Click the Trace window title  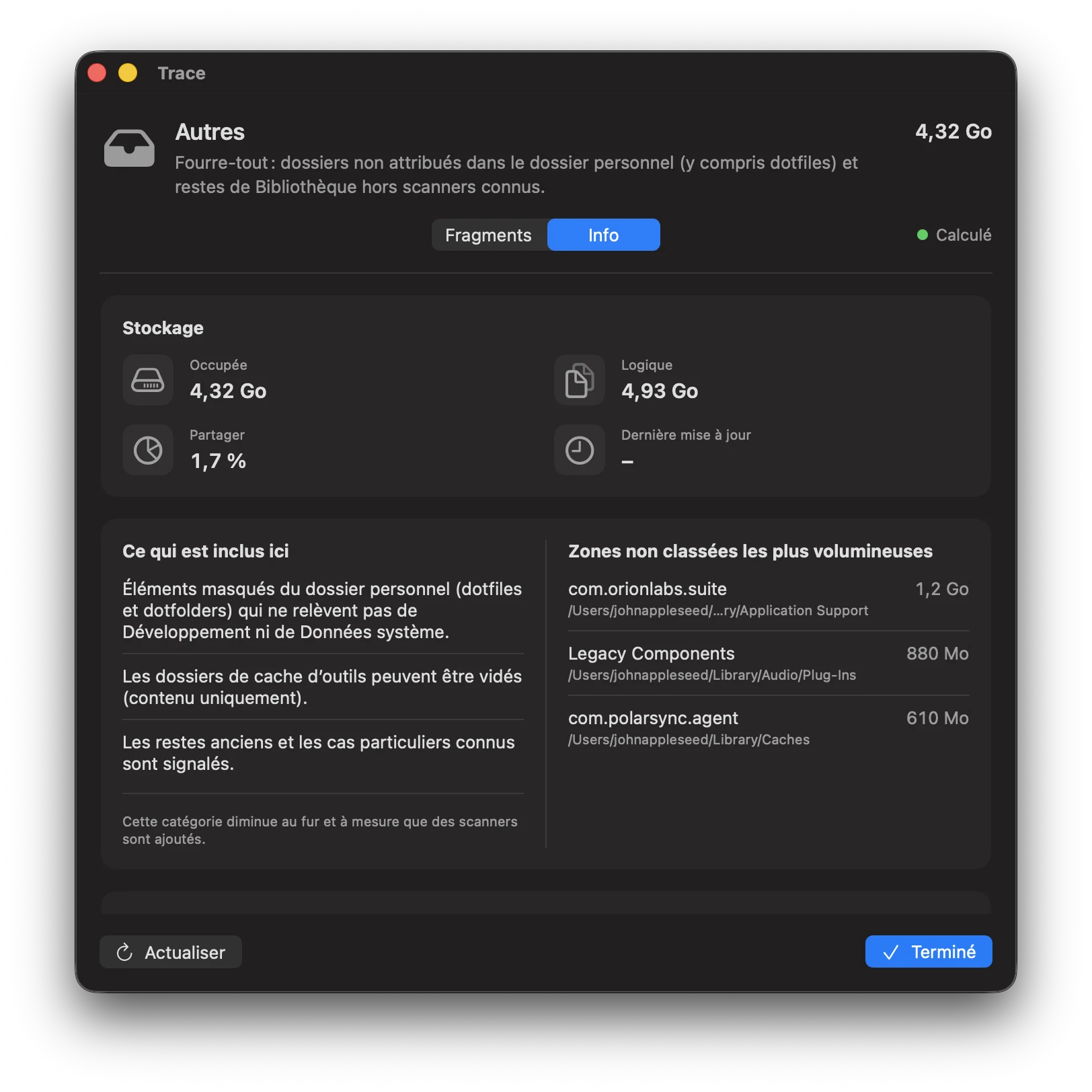coord(182,73)
